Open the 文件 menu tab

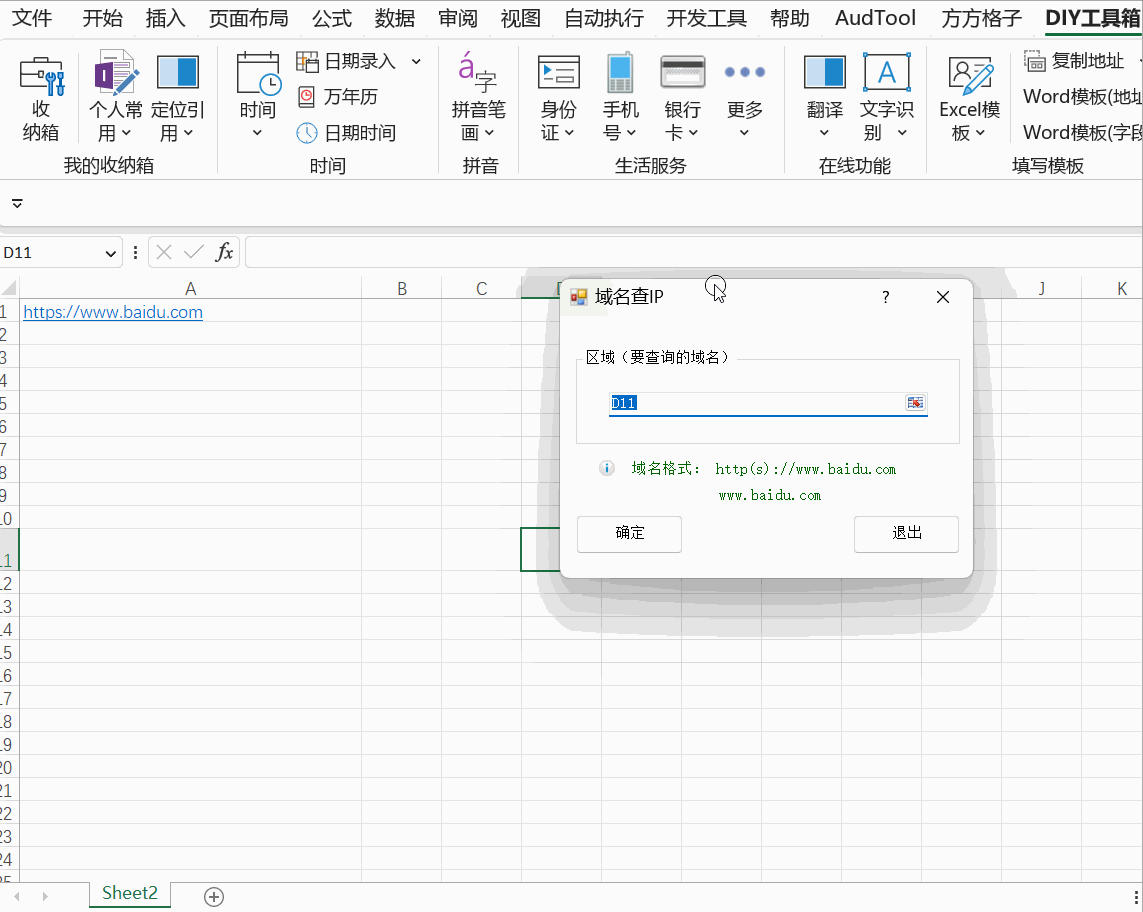click(32, 18)
